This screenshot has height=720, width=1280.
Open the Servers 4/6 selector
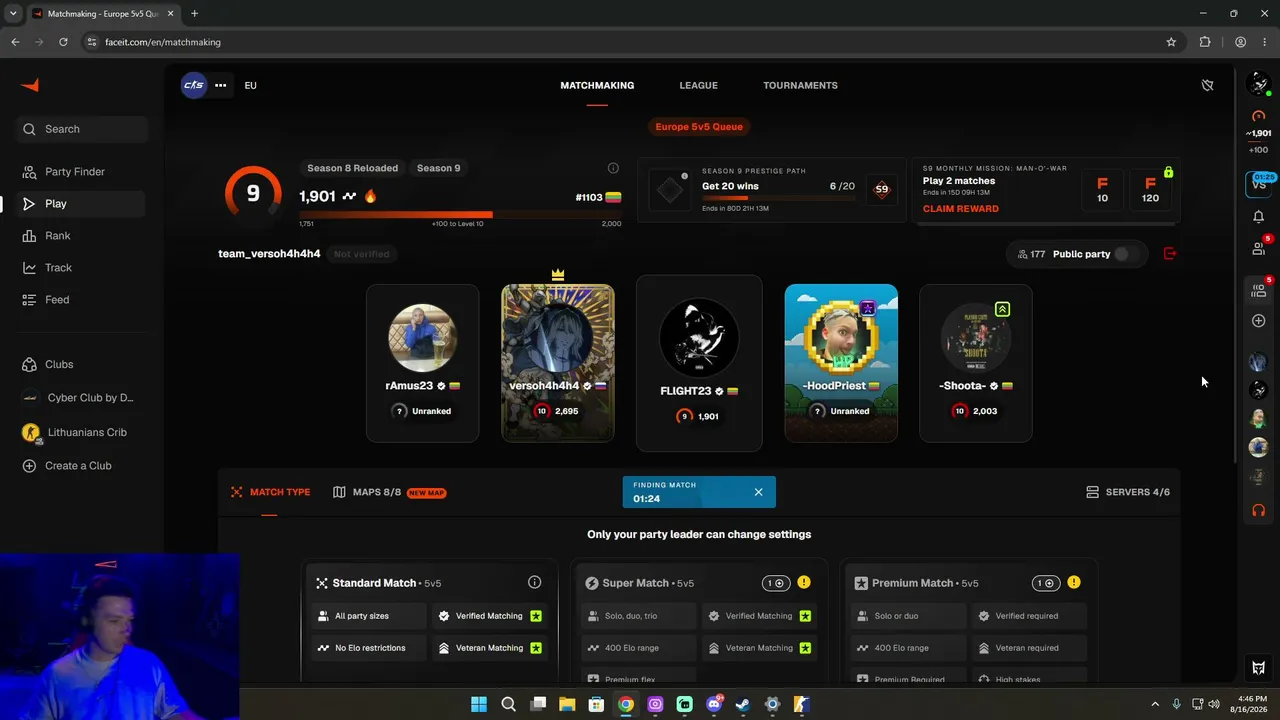(x=1128, y=492)
